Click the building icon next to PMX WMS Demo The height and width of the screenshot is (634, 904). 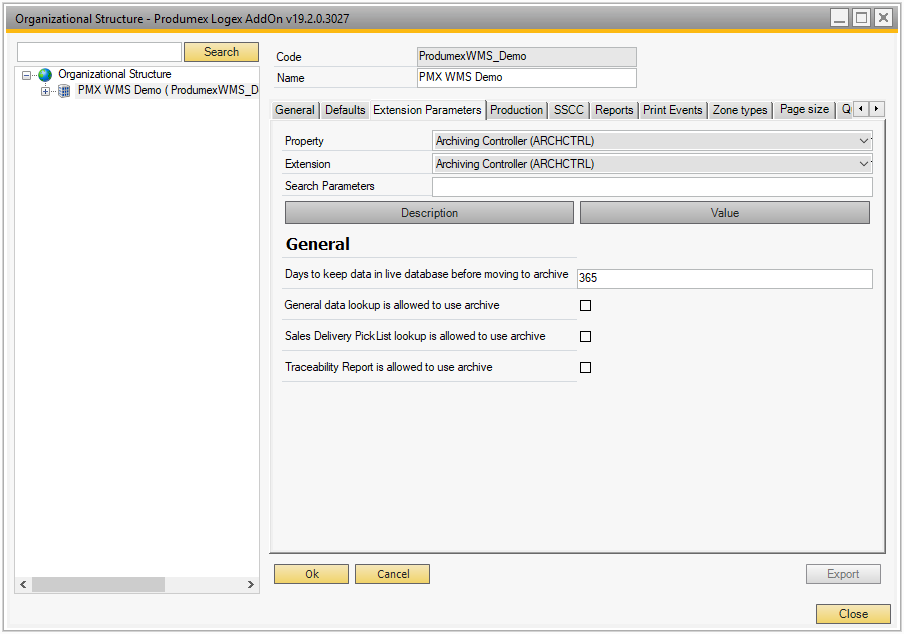point(63,90)
